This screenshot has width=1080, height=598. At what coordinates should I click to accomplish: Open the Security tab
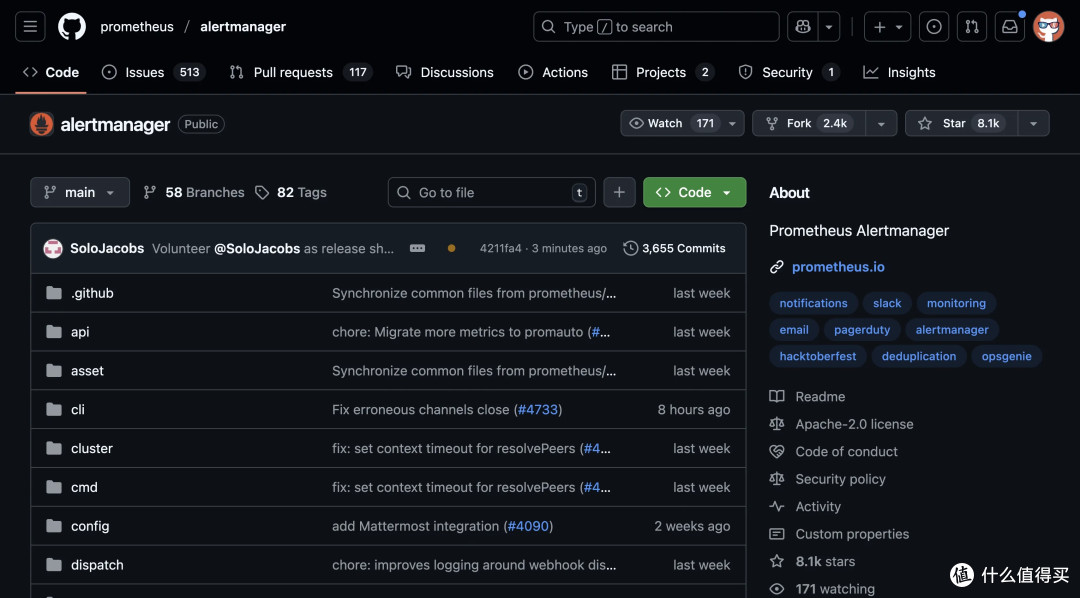(789, 72)
